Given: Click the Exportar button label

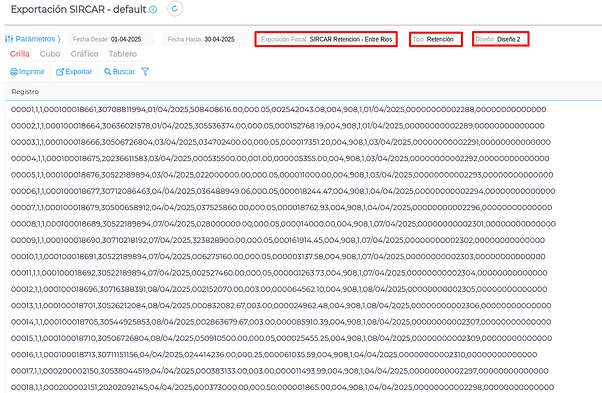Looking at the screenshot, I should tap(79, 72).
